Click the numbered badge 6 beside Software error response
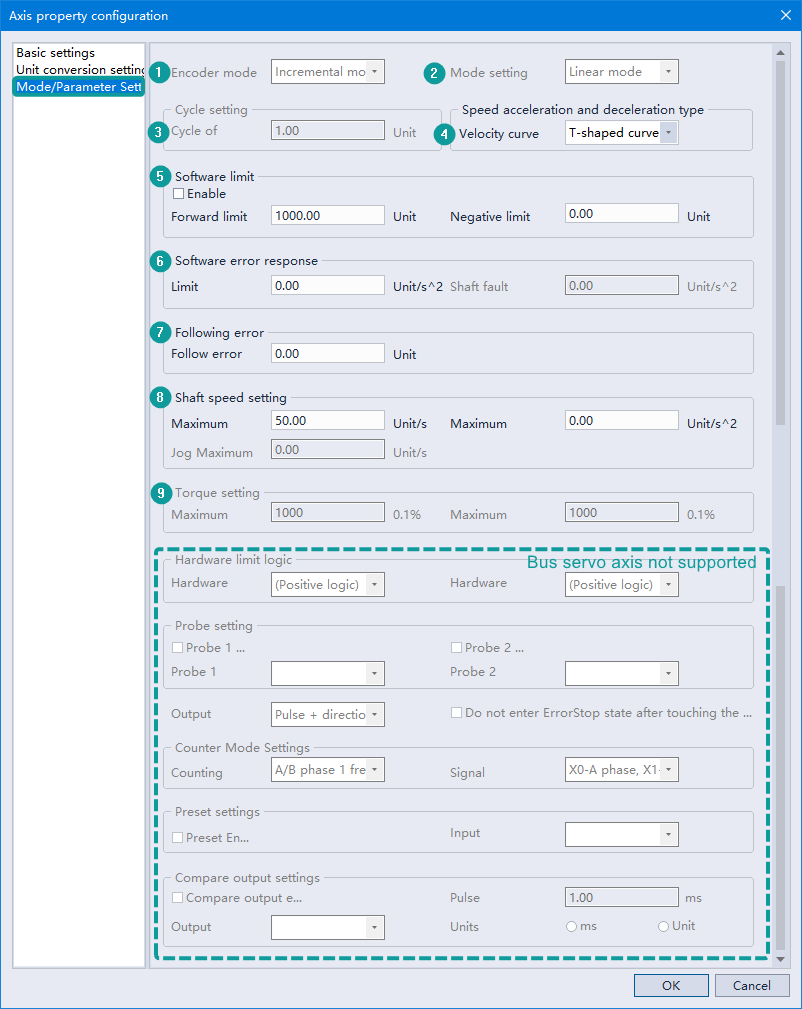 pos(160,261)
